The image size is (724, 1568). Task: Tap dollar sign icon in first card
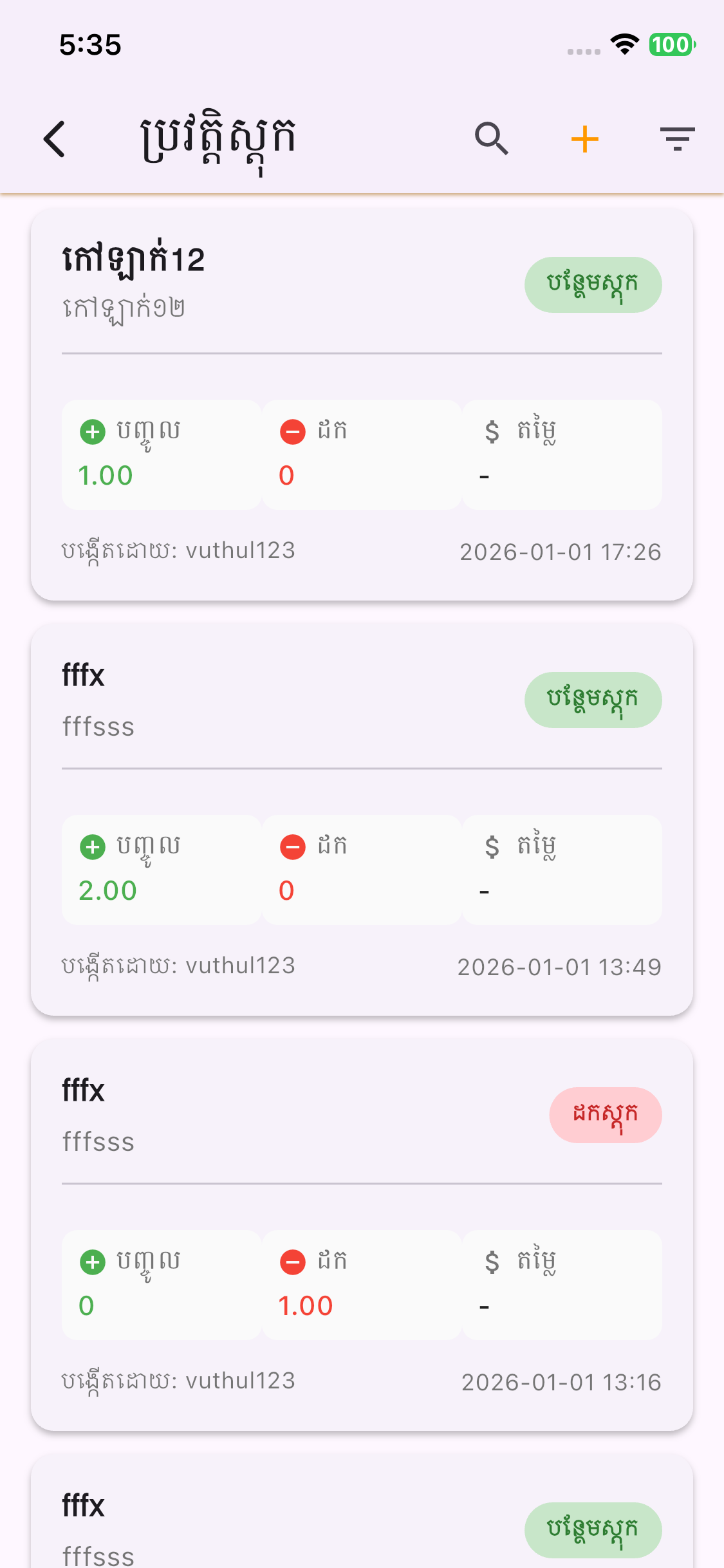tap(492, 431)
